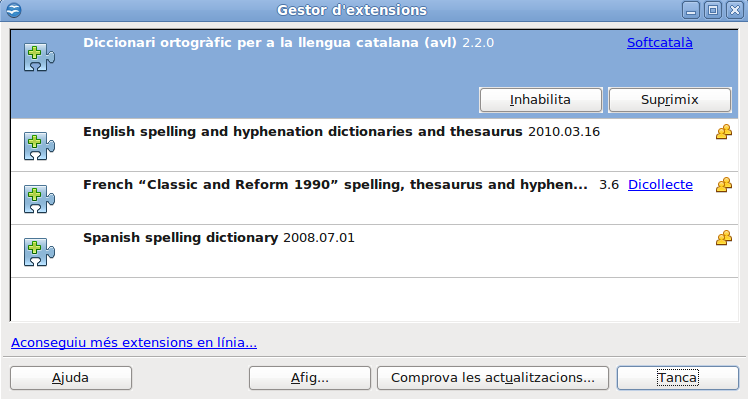Select 'Diccionari ortogràfic per a la llengua catalana' row
748x399 pixels.
click(374, 74)
